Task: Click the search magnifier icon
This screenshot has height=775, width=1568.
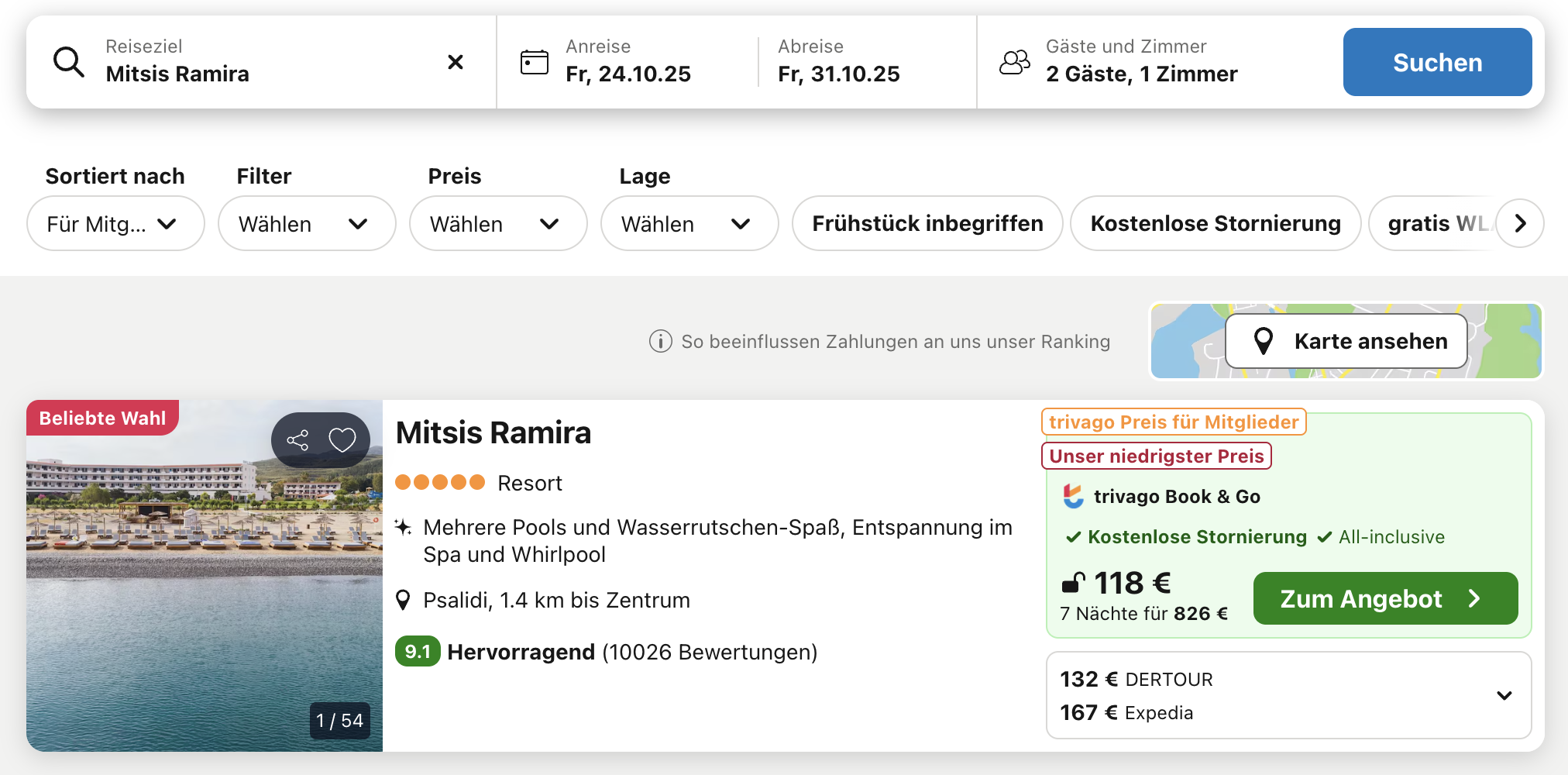Action: (68, 61)
